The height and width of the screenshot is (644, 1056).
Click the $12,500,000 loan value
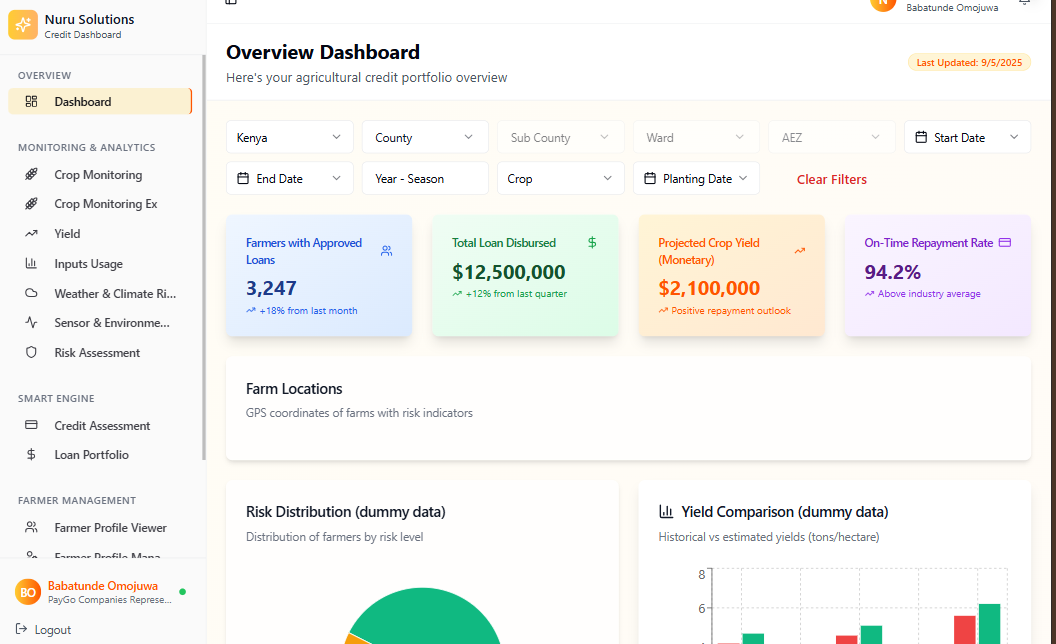tap(508, 272)
